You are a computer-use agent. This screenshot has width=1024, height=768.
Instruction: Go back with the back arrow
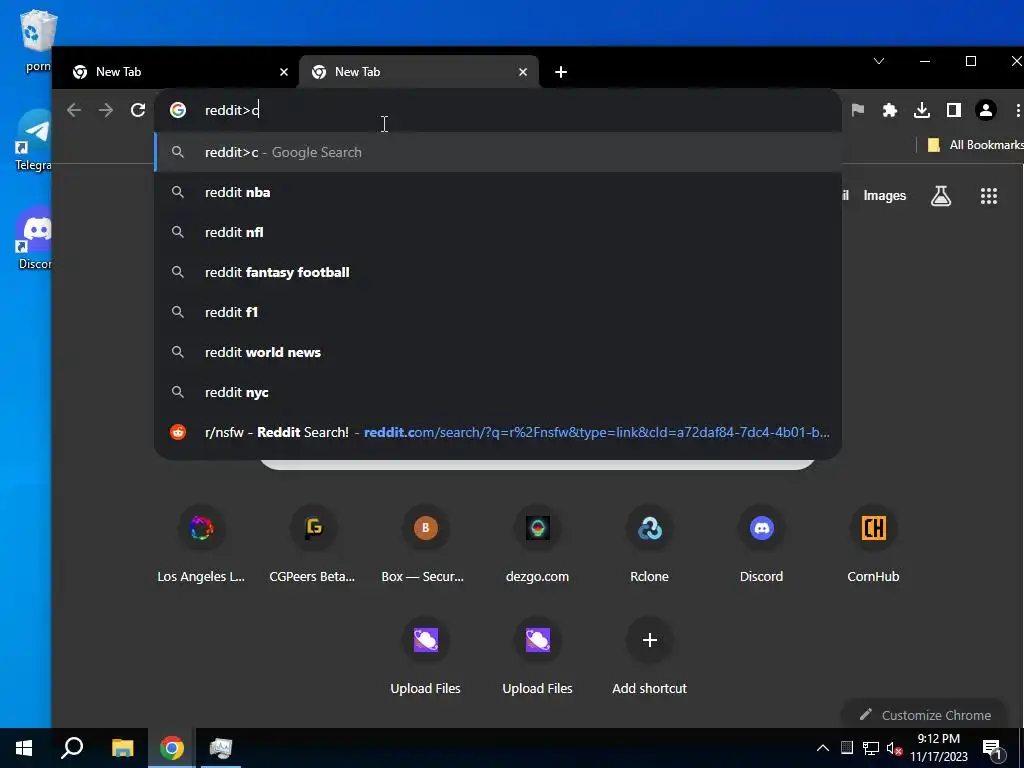click(x=74, y=110)
